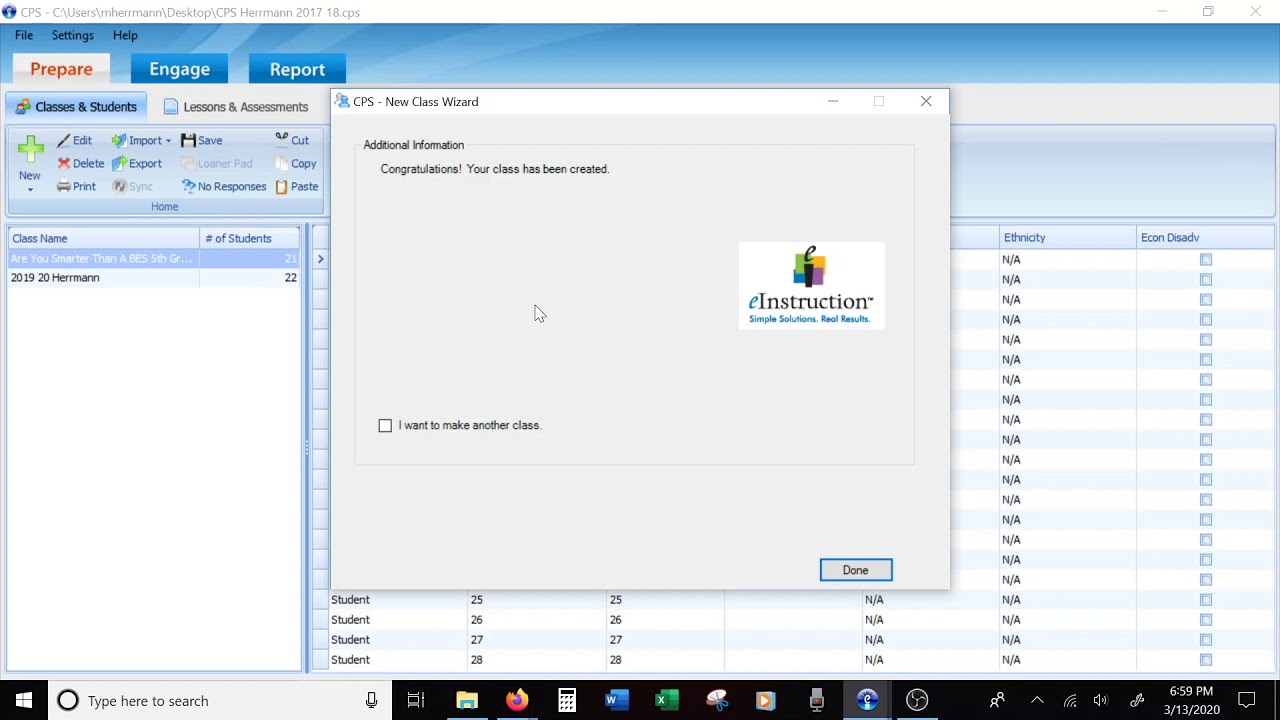Switch to the Report tab
Screen dimensions: 1280x720
pos(297,69)
